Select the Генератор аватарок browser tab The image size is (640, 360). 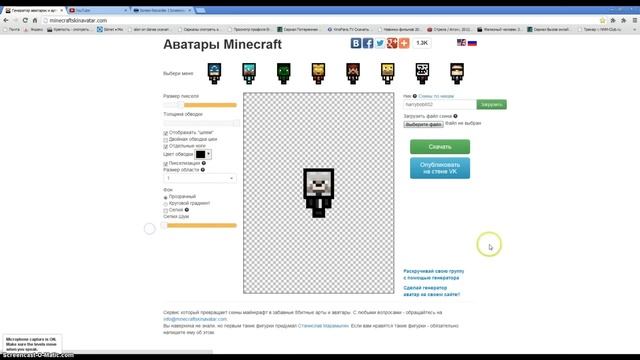(x=34, y=10)
